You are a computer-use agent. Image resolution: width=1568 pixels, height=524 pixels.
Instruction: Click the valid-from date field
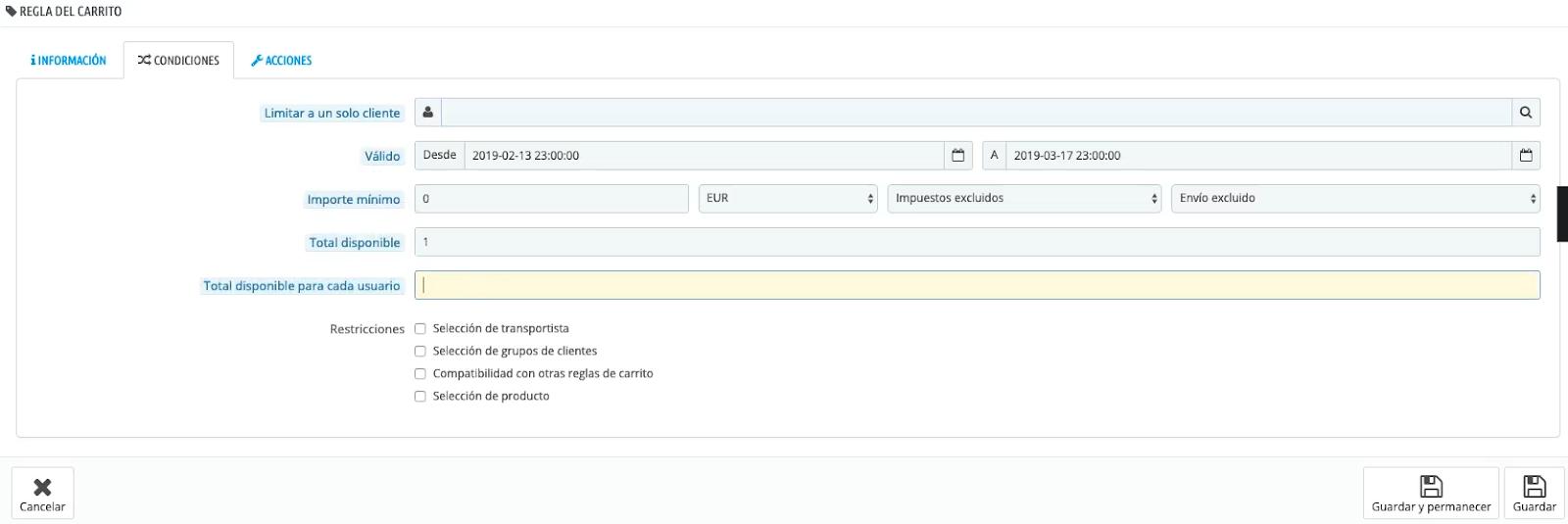704,156
